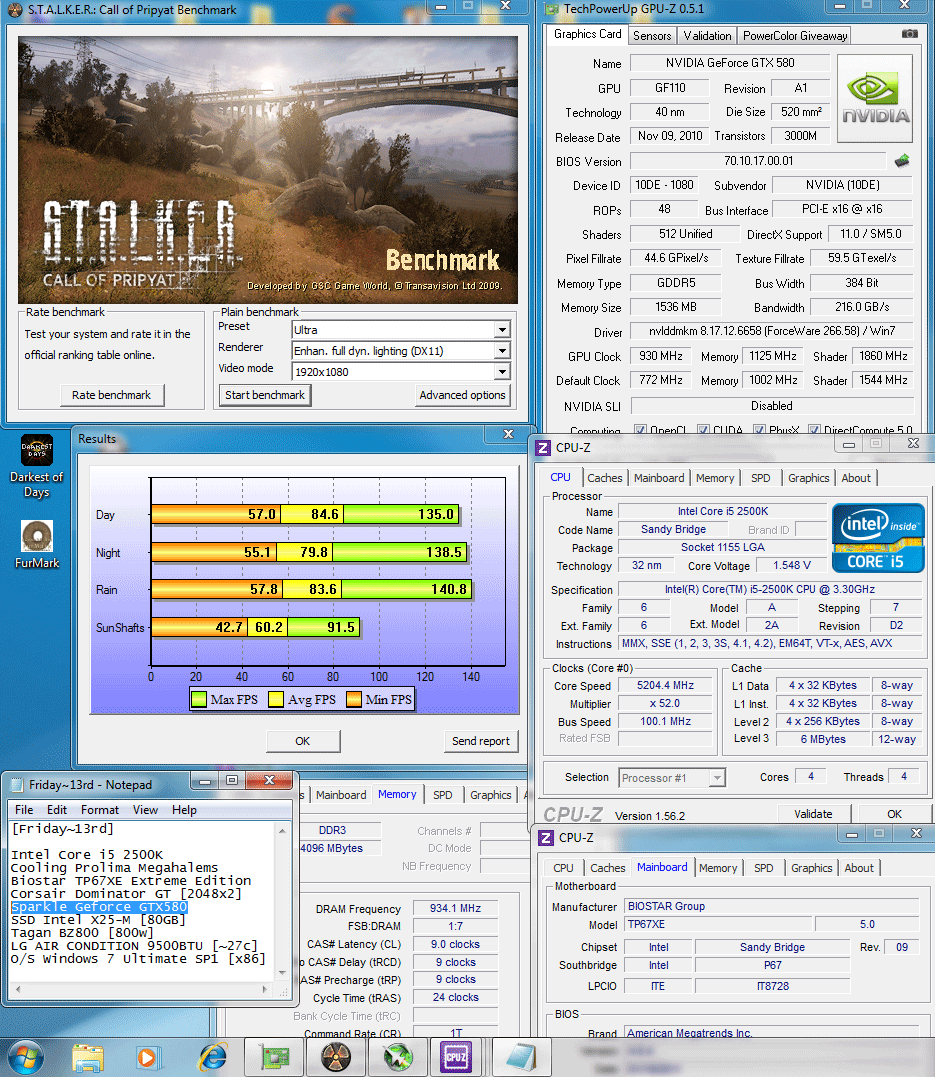This screenshot has height=1077, width=935.
Task: Open the About tab in CPU-Z processor window
Action: coord(856,478)
